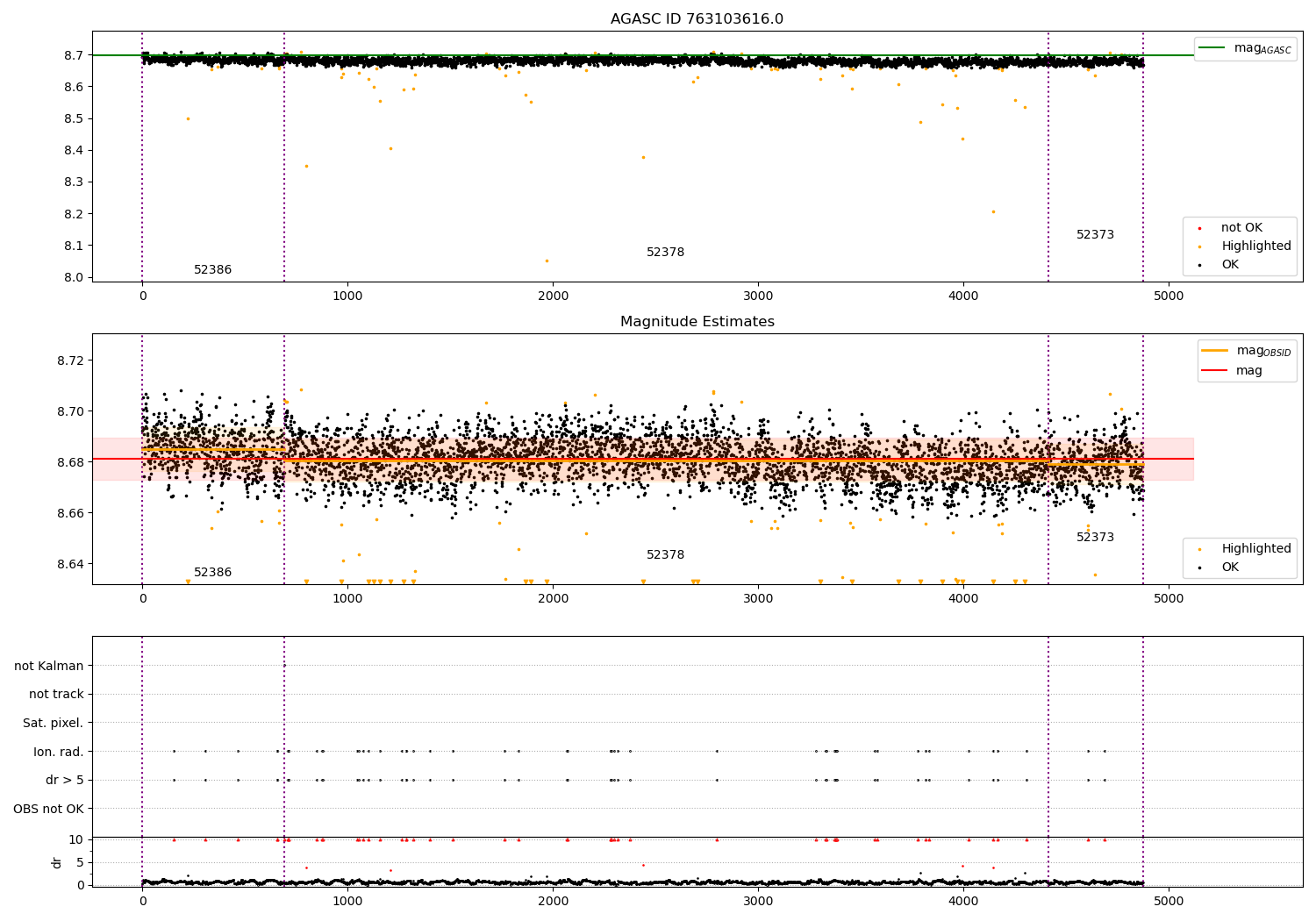Viewport: 1316px width, 921px height.
Task: Click y-axis tick 8.0 in top plot
Action: click(x=75, y=278)
